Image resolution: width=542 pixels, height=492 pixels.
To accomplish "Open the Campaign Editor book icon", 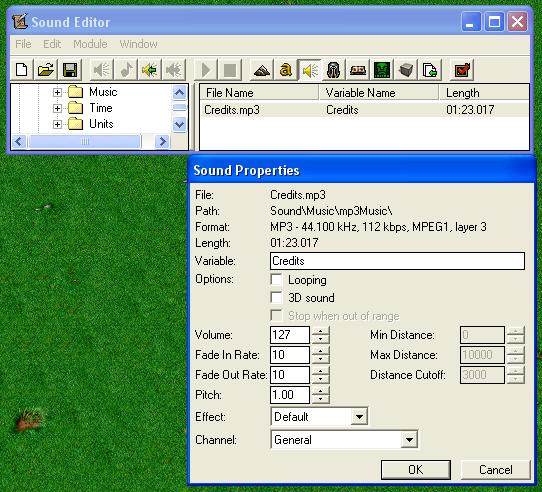I will [x=358, y=70].
